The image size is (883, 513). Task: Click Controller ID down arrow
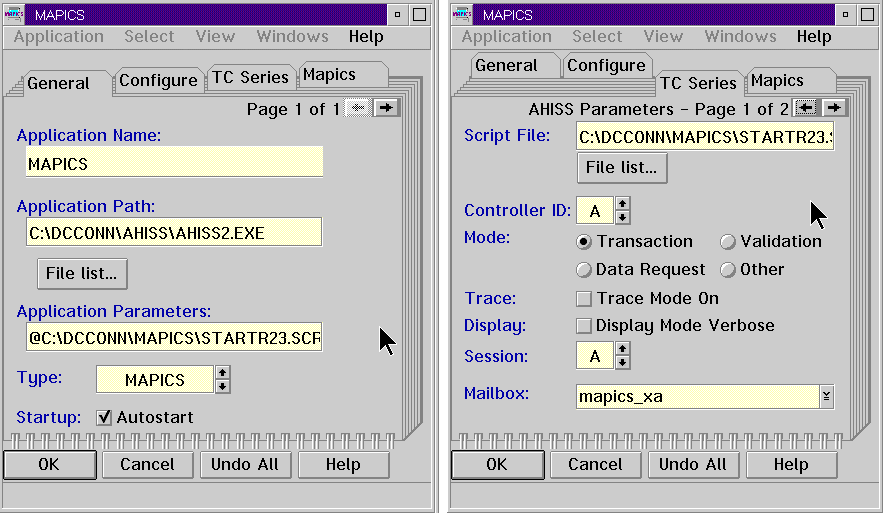[x=622, y=217]
